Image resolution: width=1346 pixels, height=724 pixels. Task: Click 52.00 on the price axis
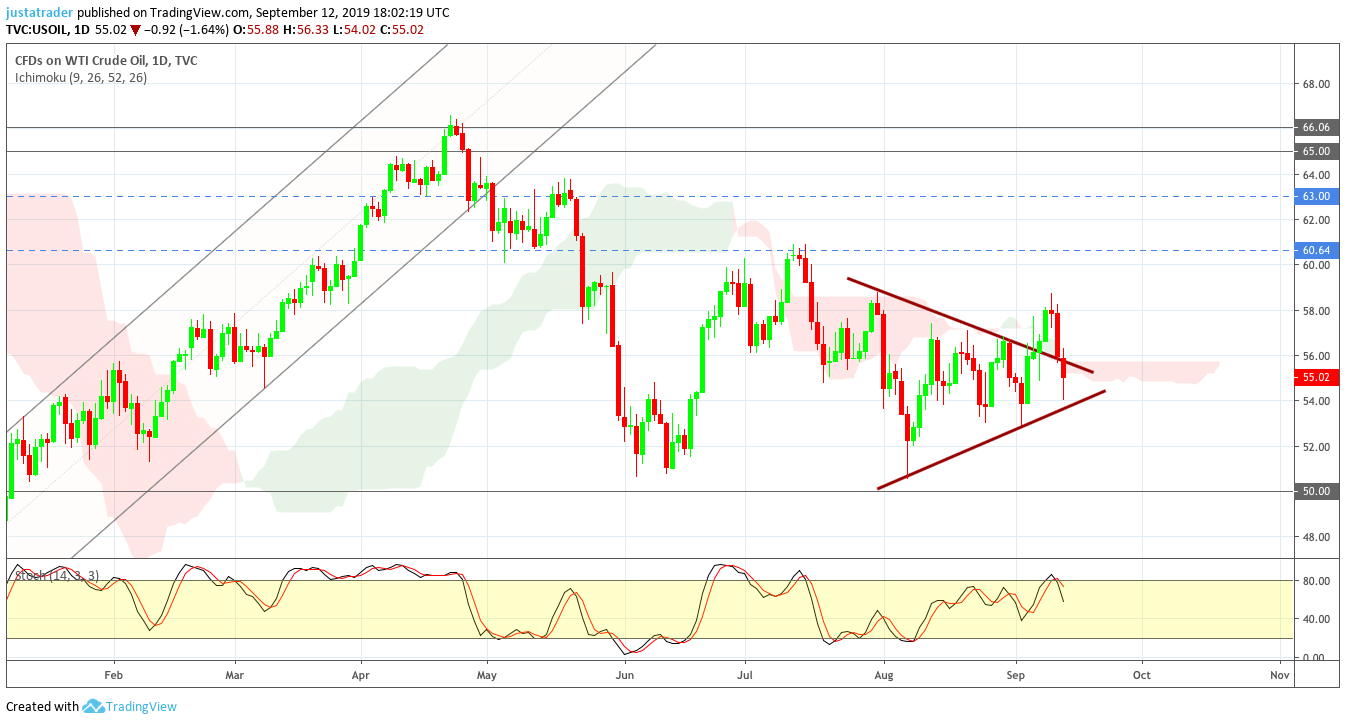[x=1316, y=447]
